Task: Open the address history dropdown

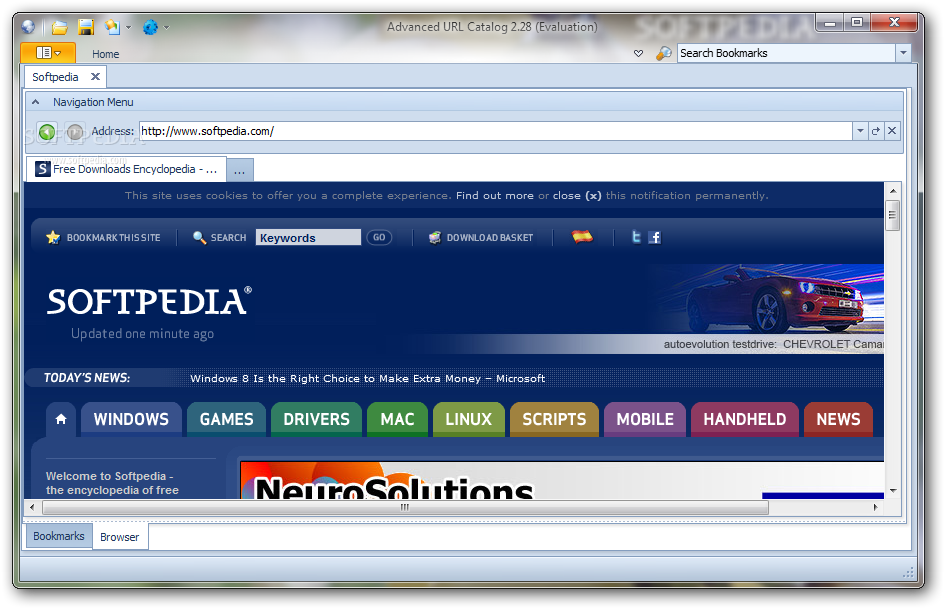Action: 860,131
